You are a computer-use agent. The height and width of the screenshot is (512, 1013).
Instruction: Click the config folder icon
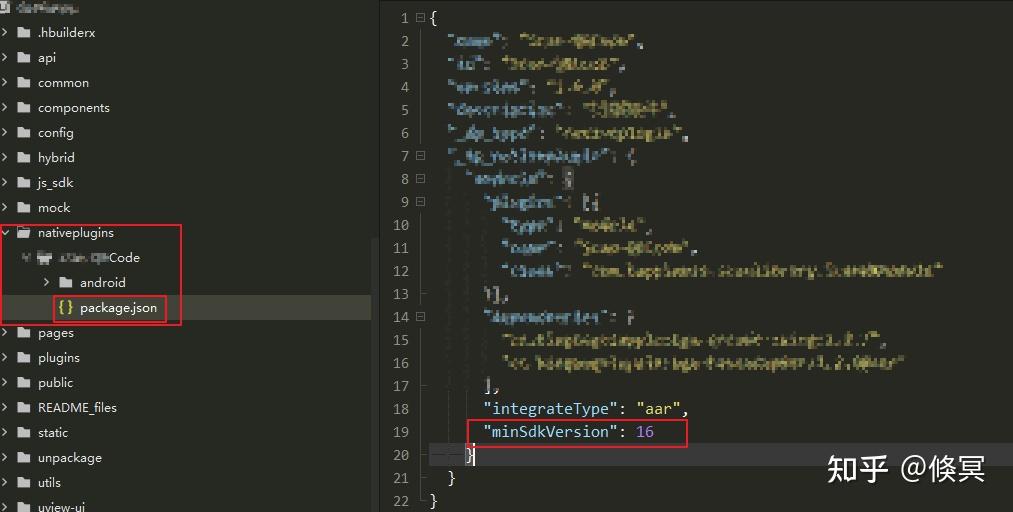pos(24,132)
